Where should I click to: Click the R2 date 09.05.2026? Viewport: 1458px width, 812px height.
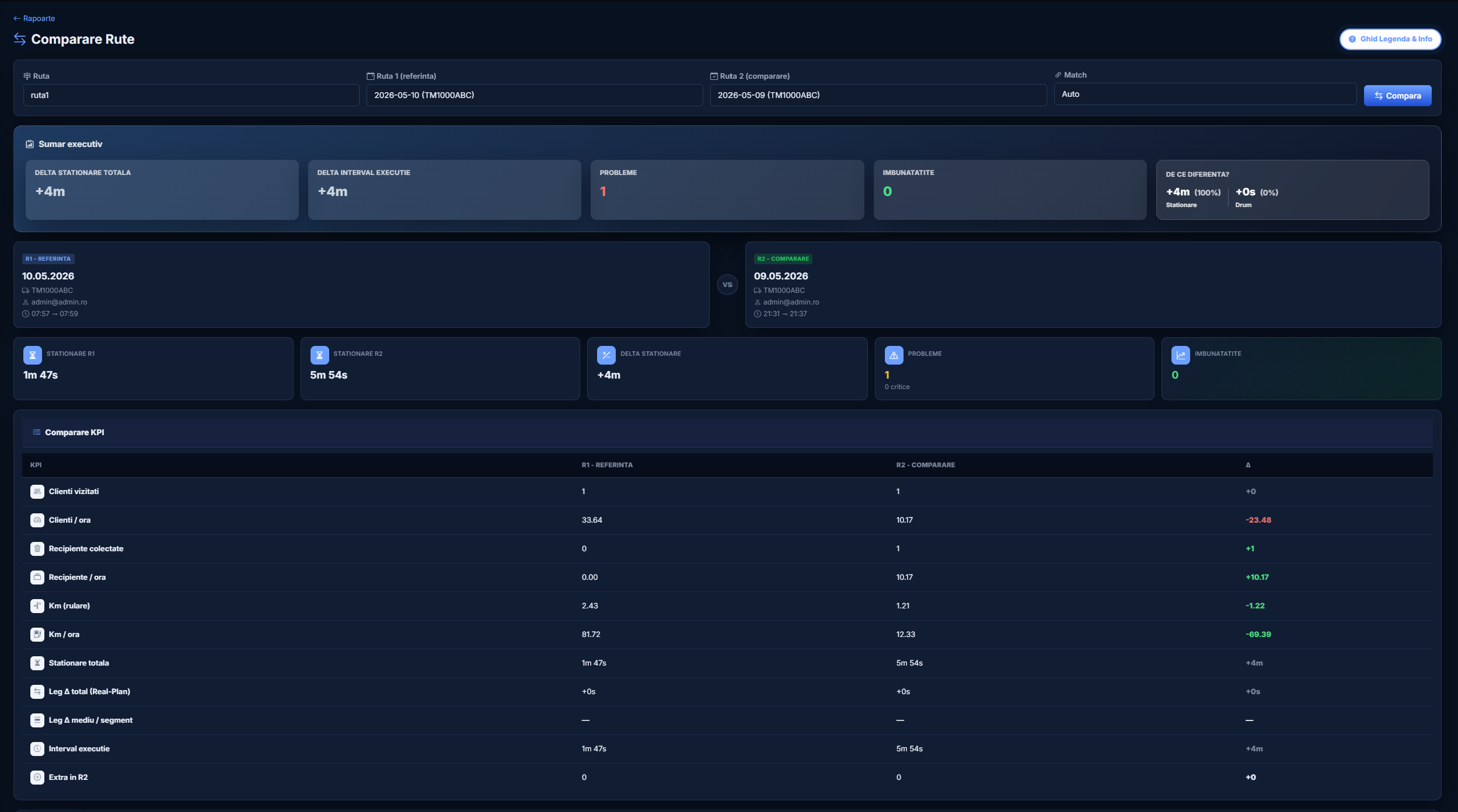(x=781, y=276)
